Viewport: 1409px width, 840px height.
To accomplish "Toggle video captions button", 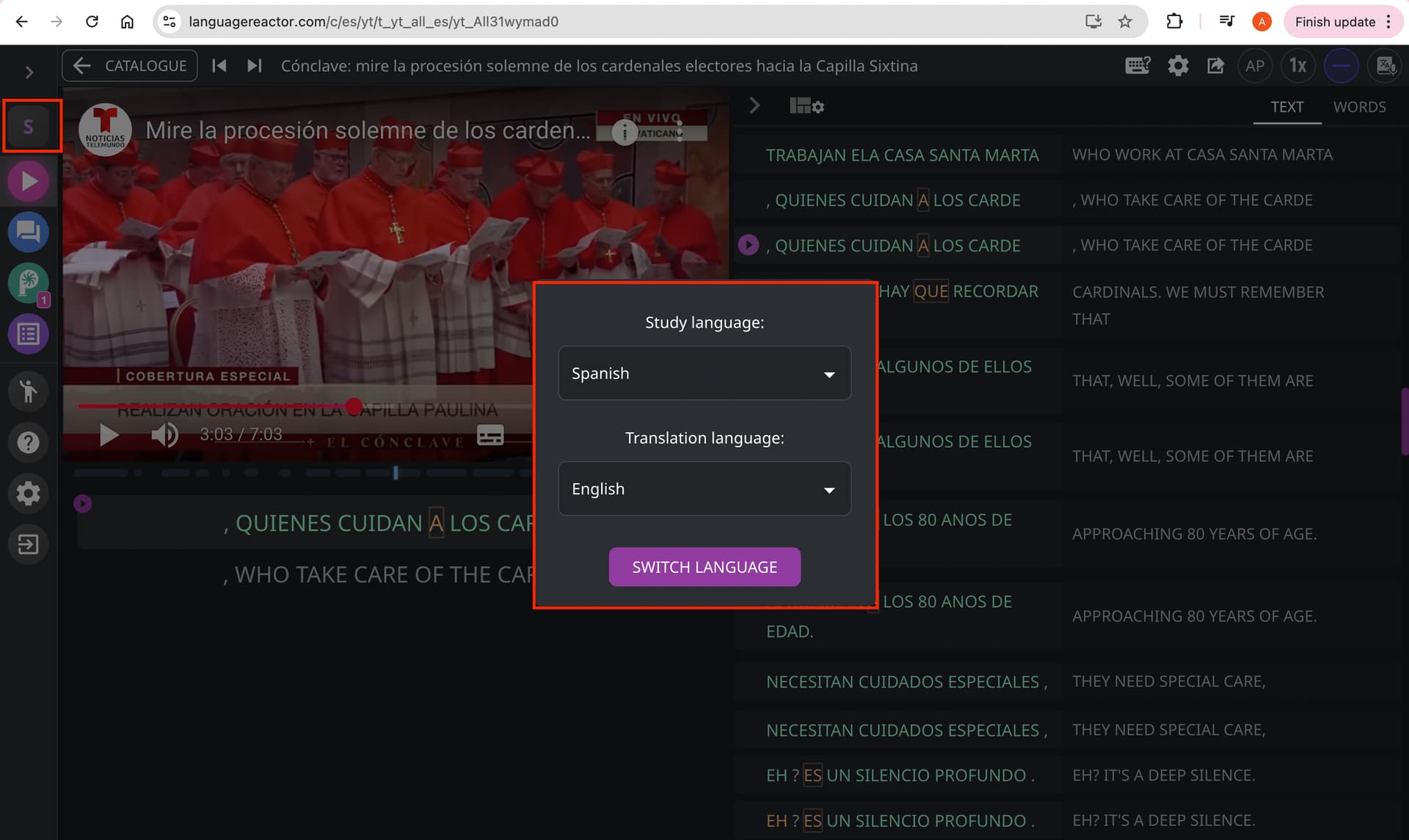I will tap(490, 435).
